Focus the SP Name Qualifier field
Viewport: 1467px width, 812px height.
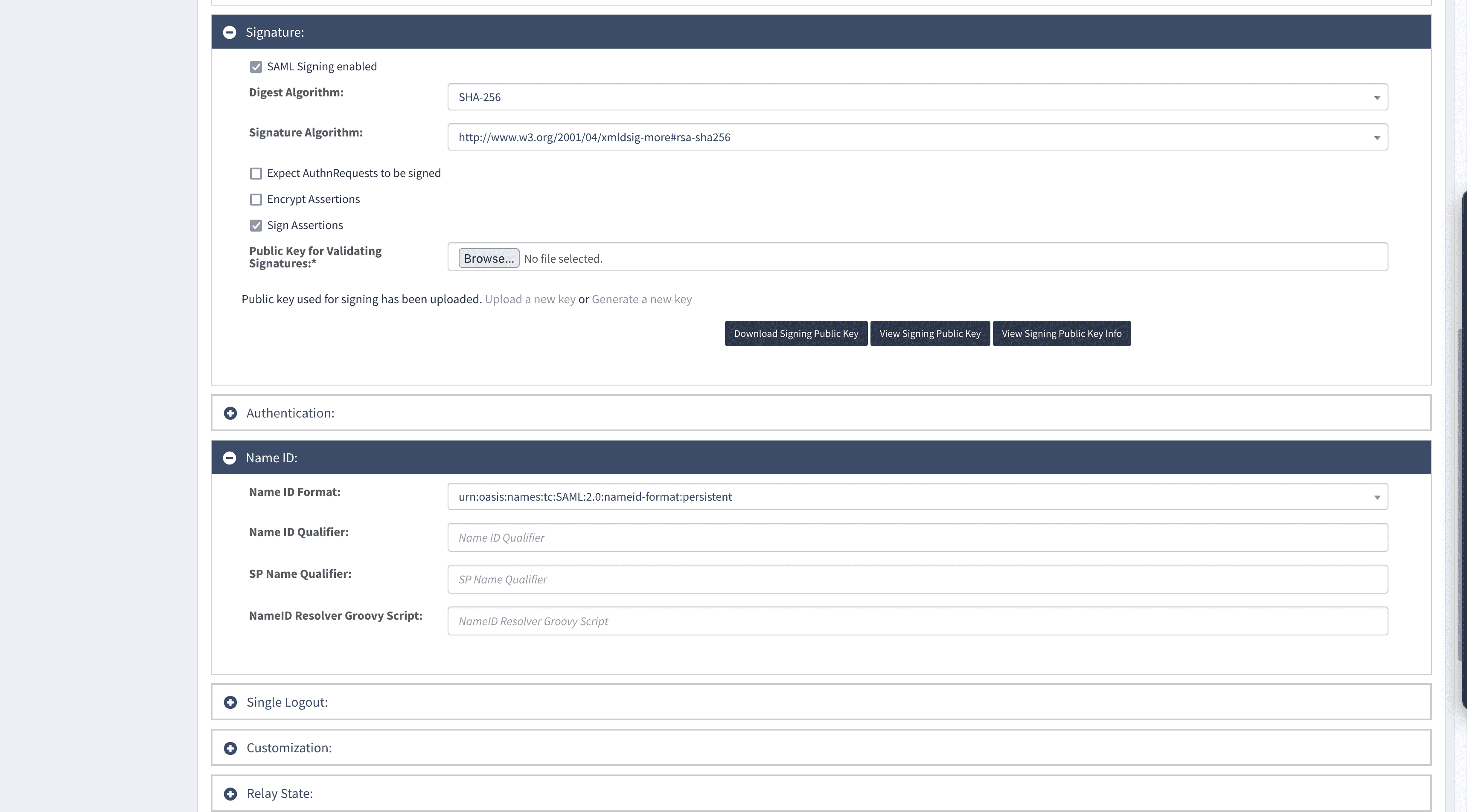tap(917, 579)
